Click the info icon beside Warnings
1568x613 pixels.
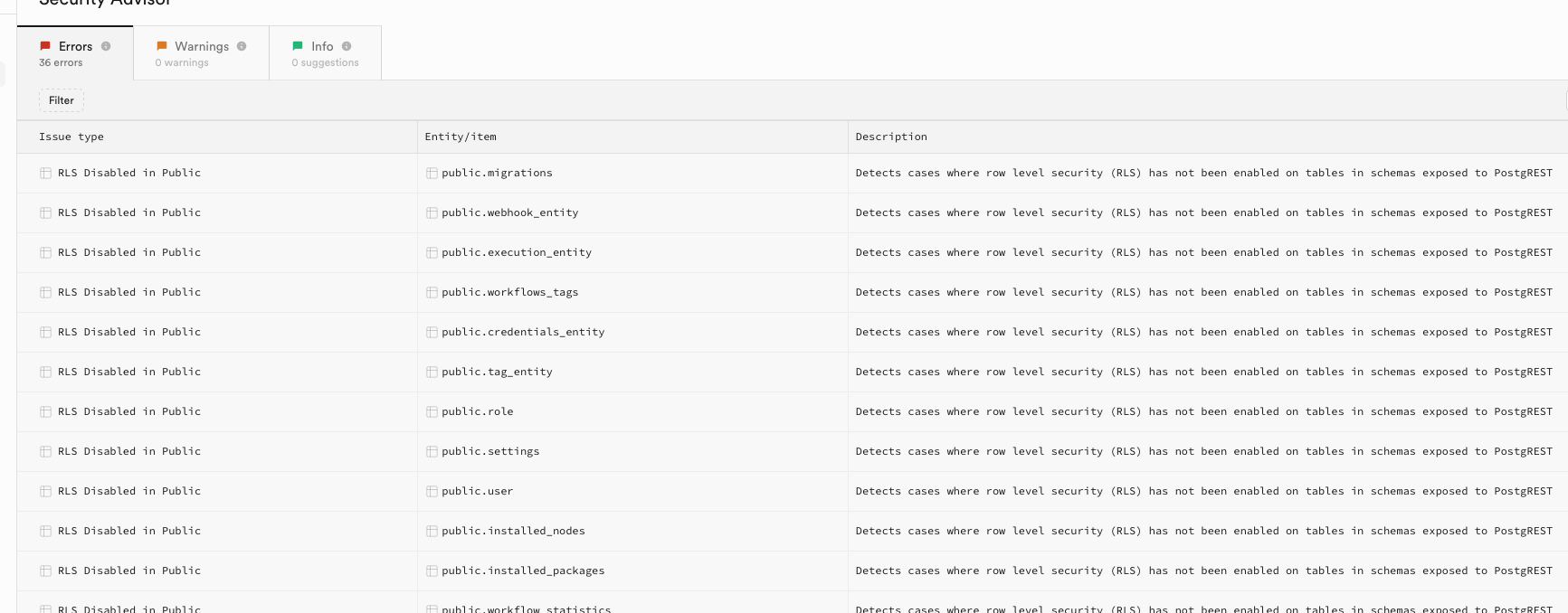pyautogui.click(x=242, y=46)
